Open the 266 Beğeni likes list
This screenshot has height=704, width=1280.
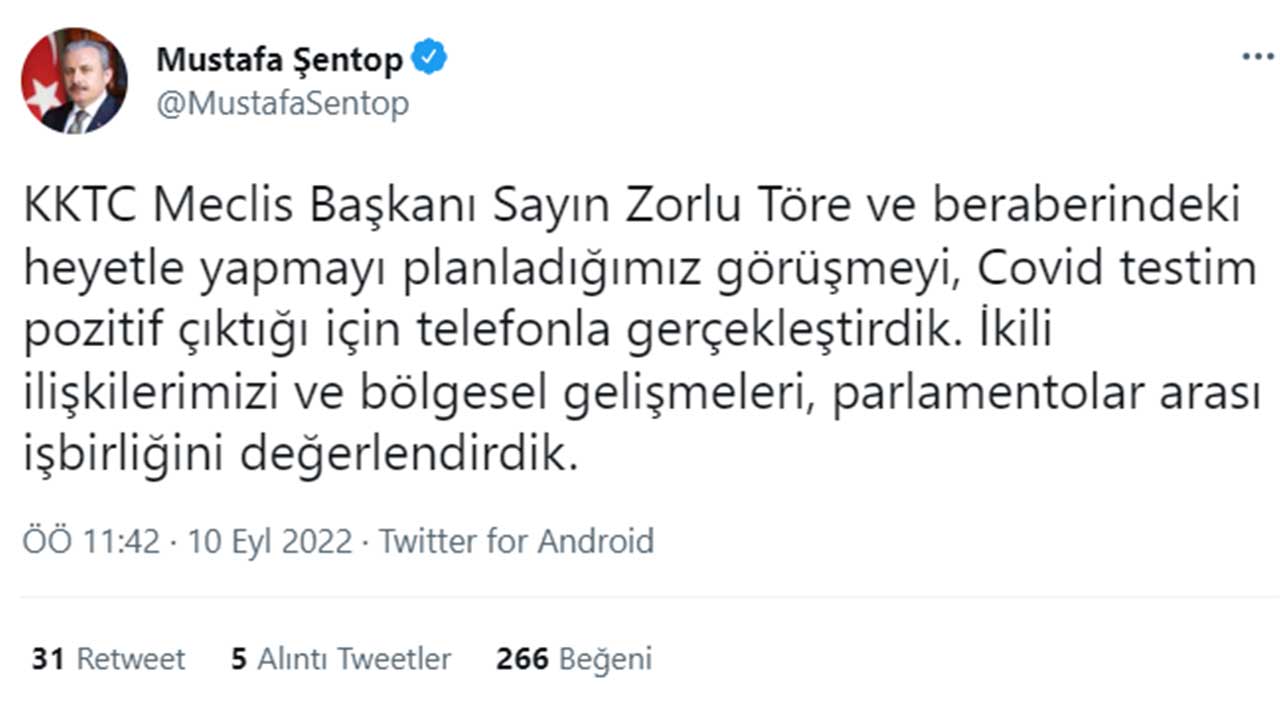coord(574,659)
